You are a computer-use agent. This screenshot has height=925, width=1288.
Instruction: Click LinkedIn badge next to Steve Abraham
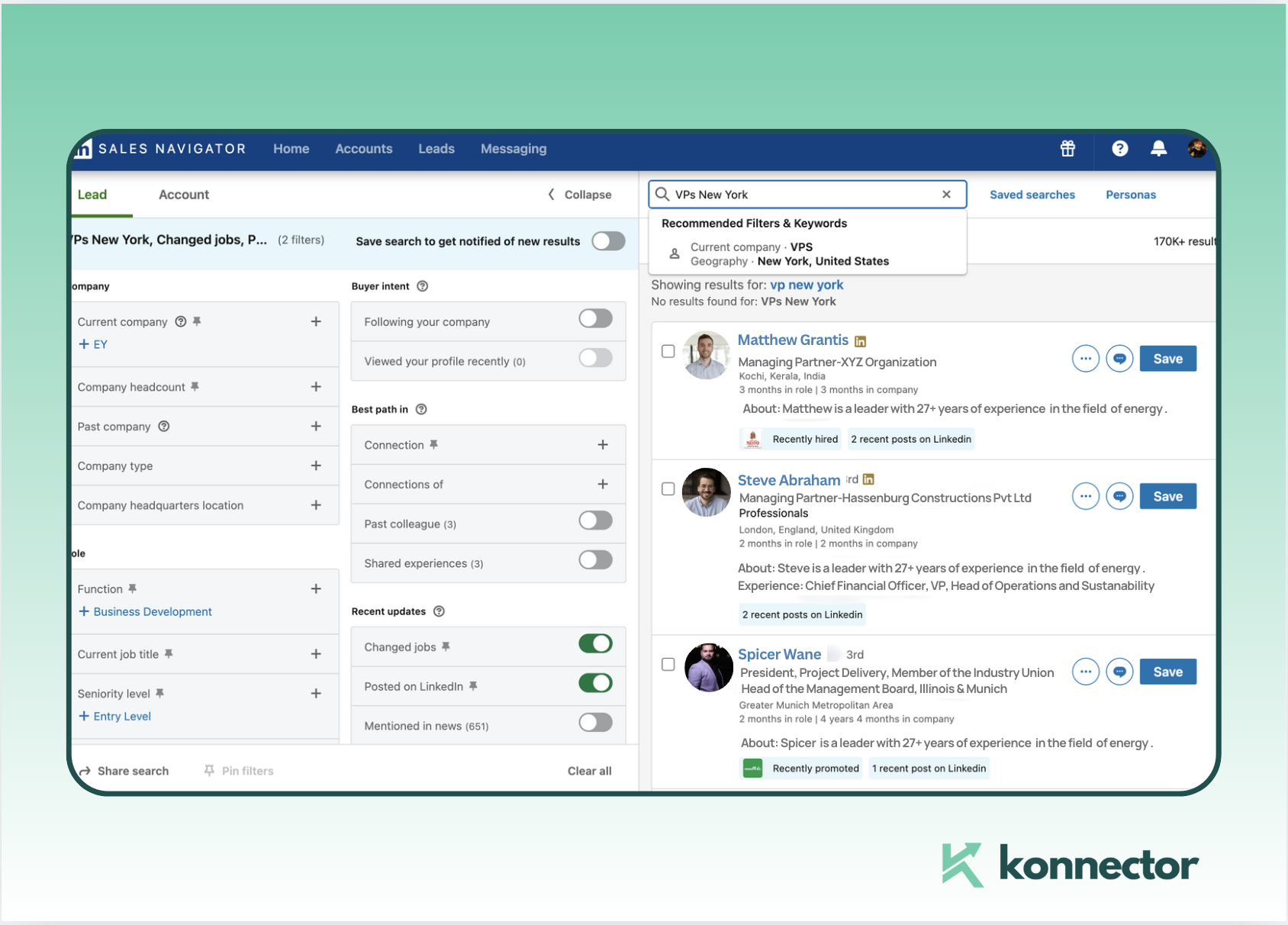[x=868, y=479]
